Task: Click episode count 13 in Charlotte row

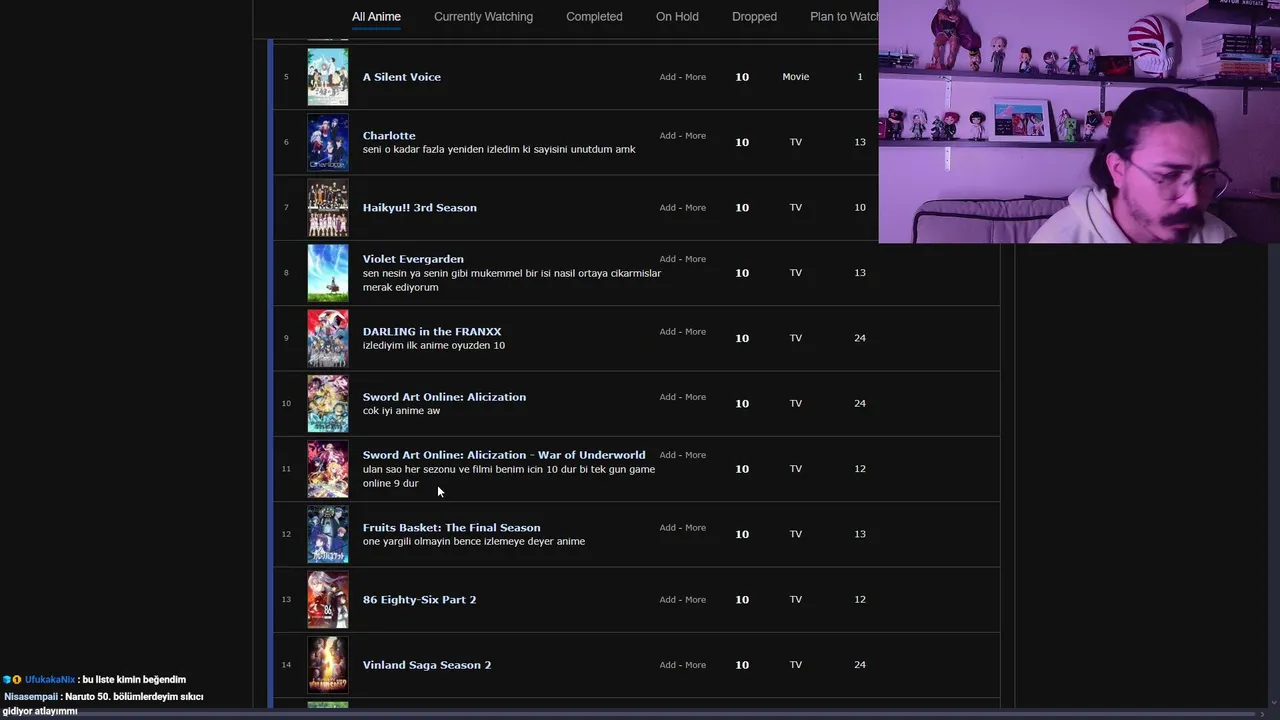Action: click(860, 142)
